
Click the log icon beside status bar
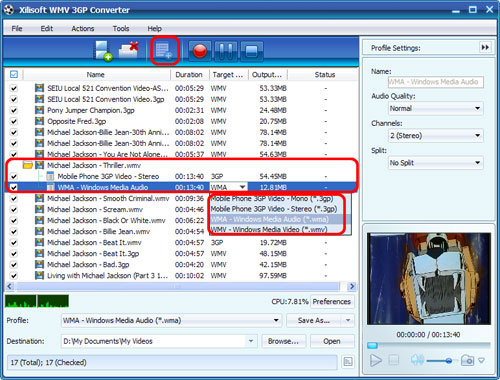[348, 362]
